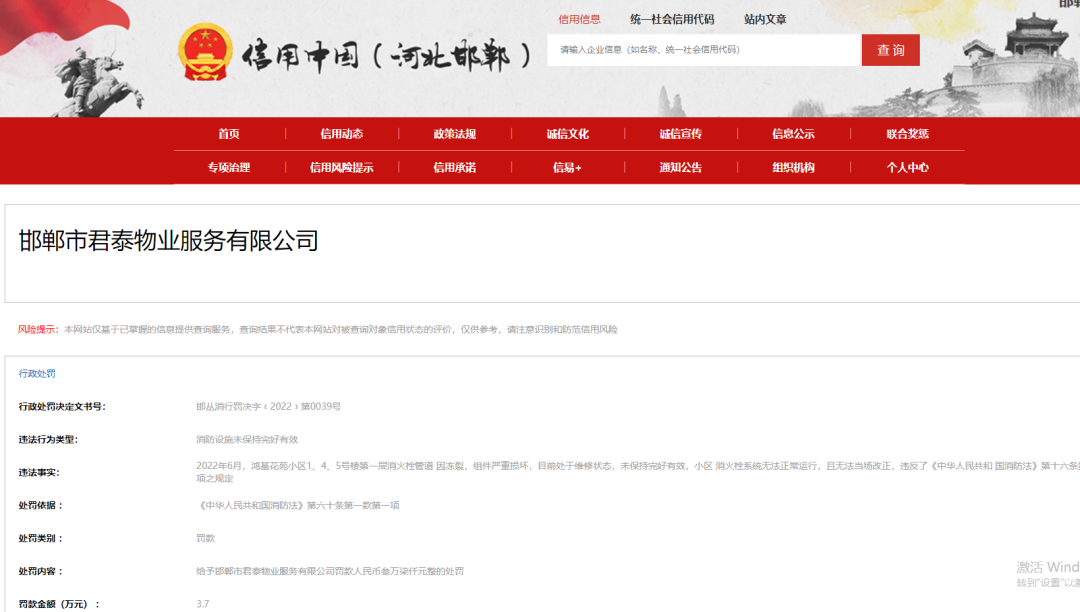Open the 联合奖惩 menu item
Screen dimensions: 1080x612
(x=908, y=134)
